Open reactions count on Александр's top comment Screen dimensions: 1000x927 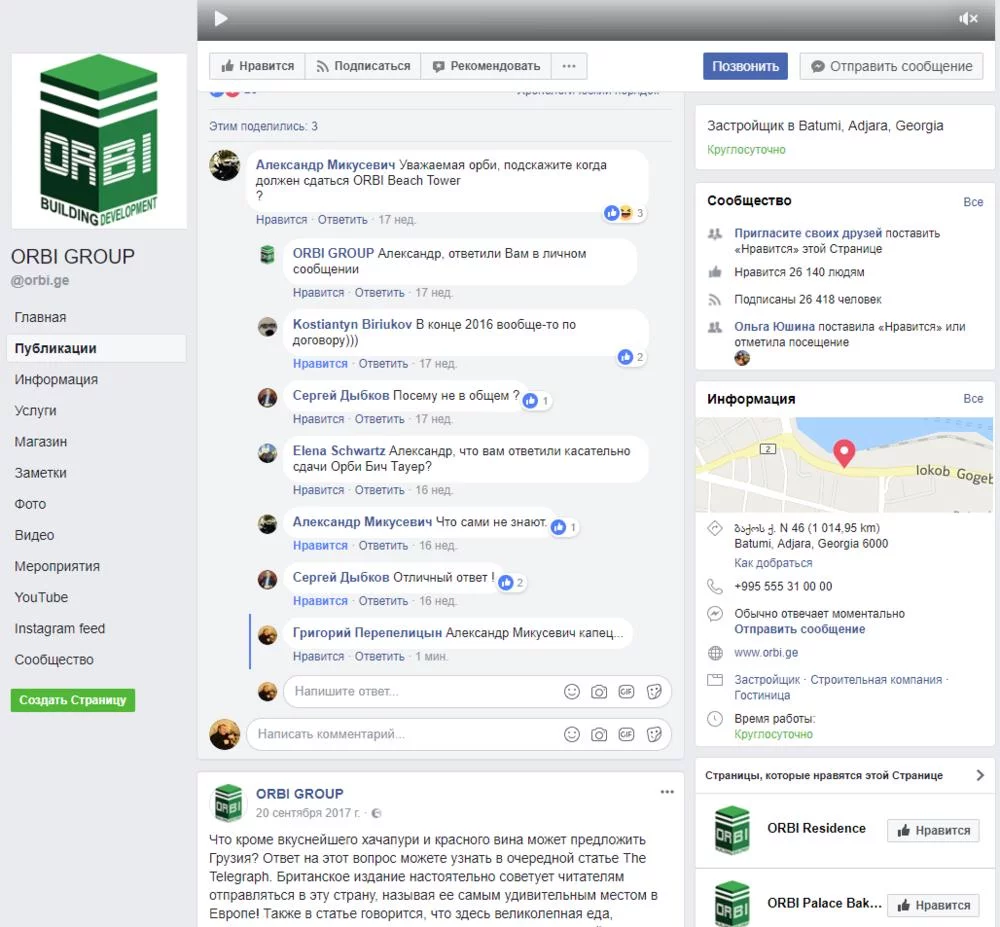[x=624, y=213]
